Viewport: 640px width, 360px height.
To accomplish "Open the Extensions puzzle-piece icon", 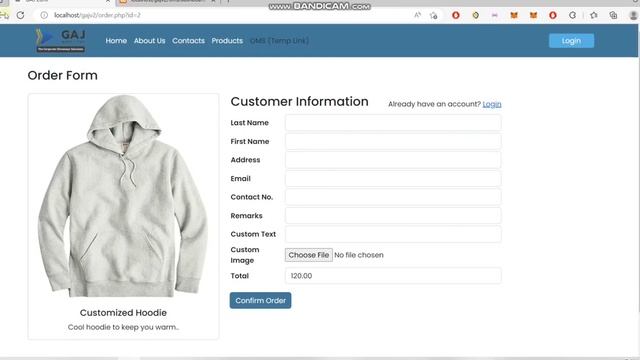I will click(573, 15).
